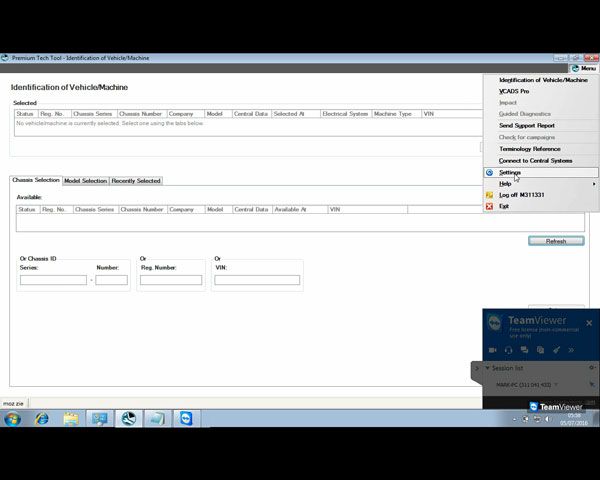The width and height of the screenshot is (600, 480).
Task: Choose Log off M311331 in menu
Action: coord(524,195)
